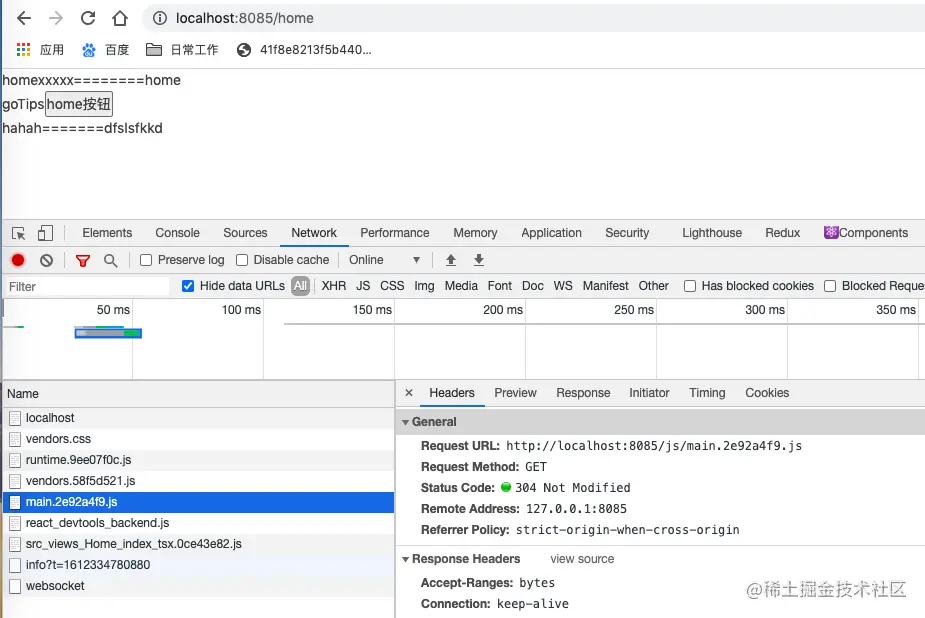The image size is (925, 618).
Task: Enable the Preserve log checkbox
Action: 146,260
